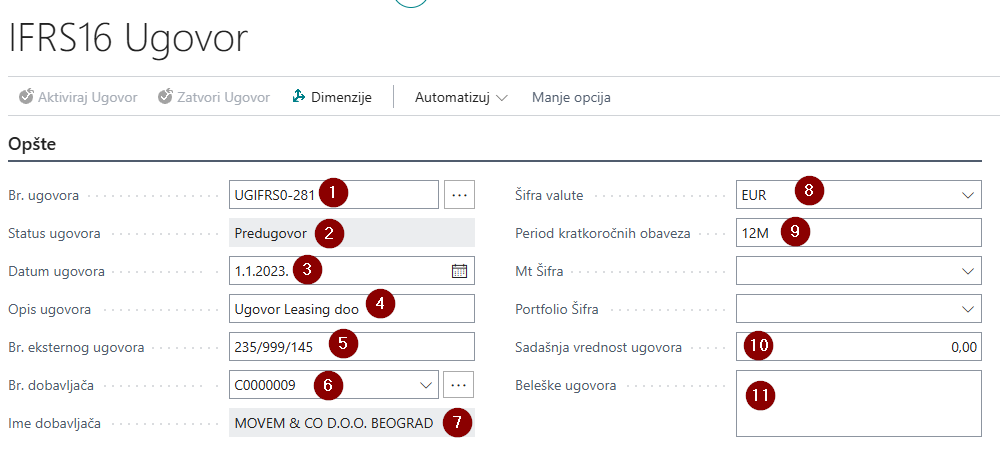The width and height of the screenshot is (1000, 468).
Task: Collapse the Opšte section header
Action: (x=32, y=144)
